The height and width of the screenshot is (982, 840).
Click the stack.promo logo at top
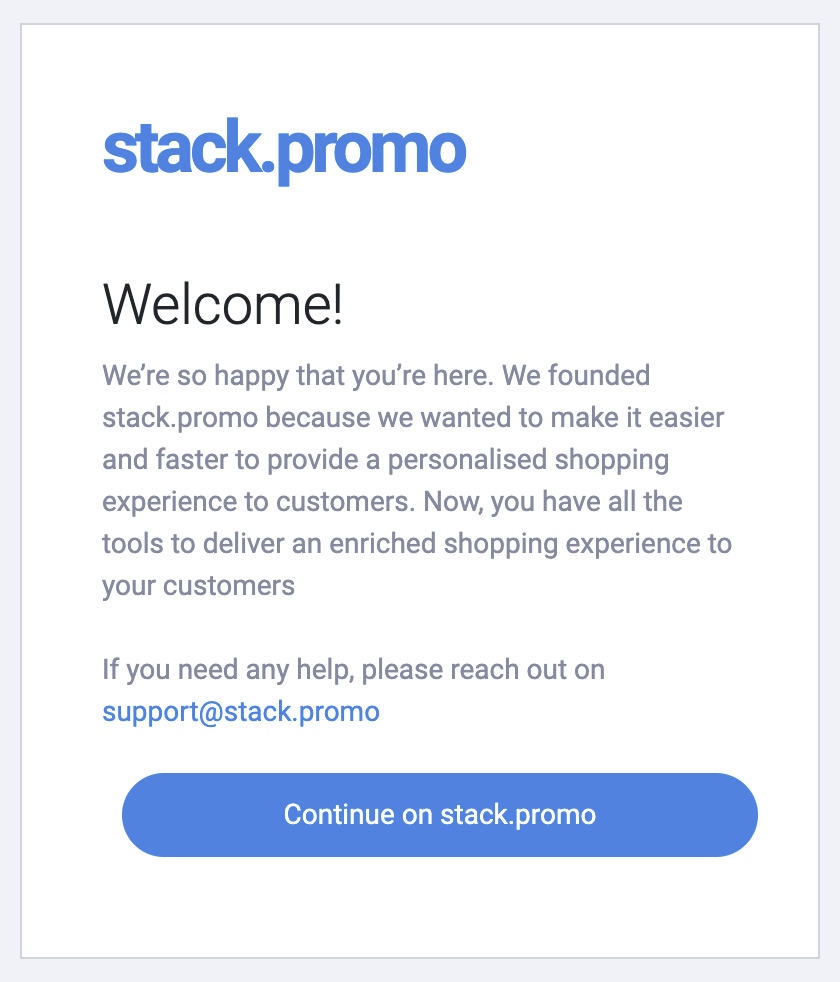click(x=284, y=151)
